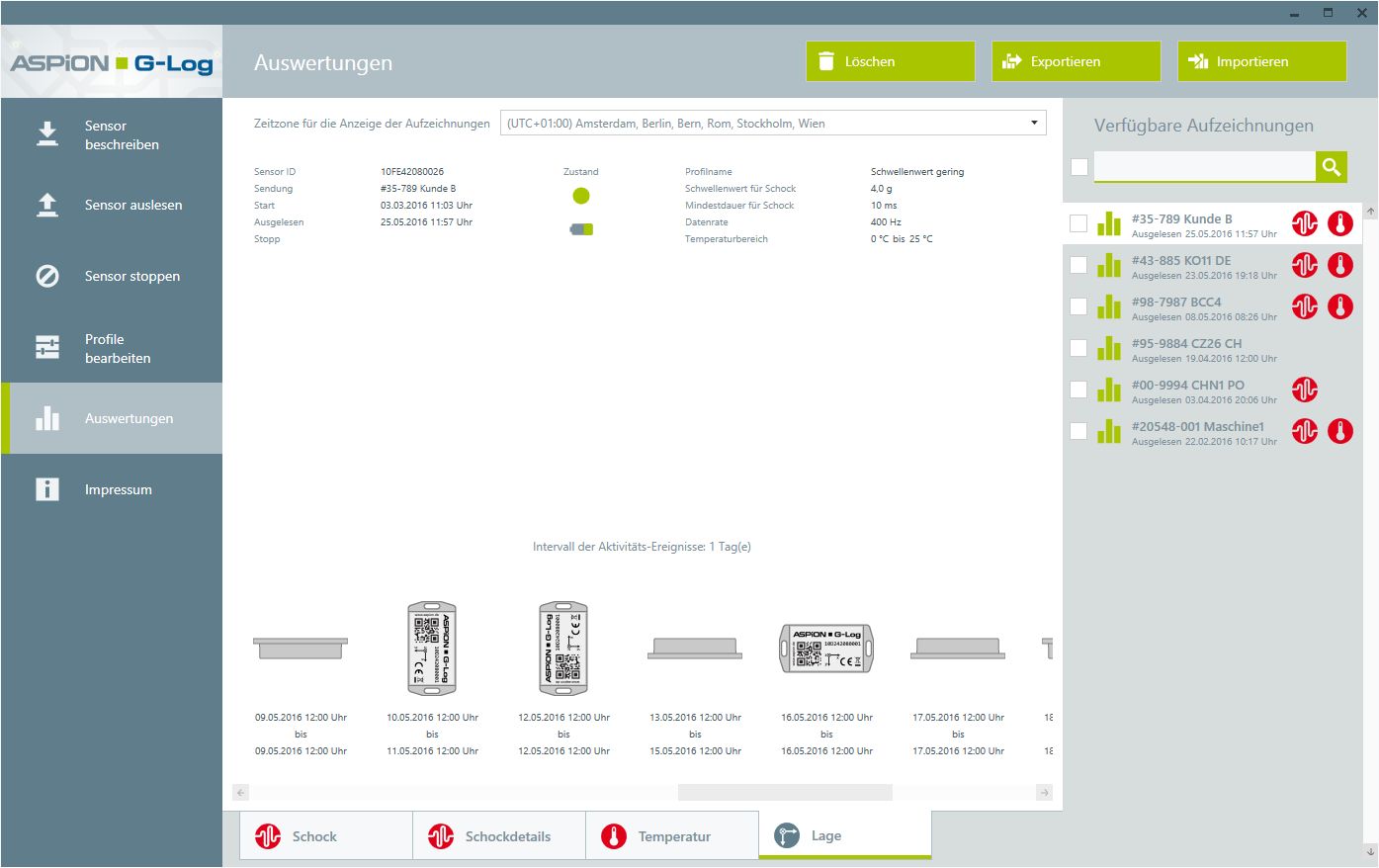Screen dimensions: 1379x868
Task: Click bar chart icon of #35-789 Kunde B
Action: tap(1109, 223)
